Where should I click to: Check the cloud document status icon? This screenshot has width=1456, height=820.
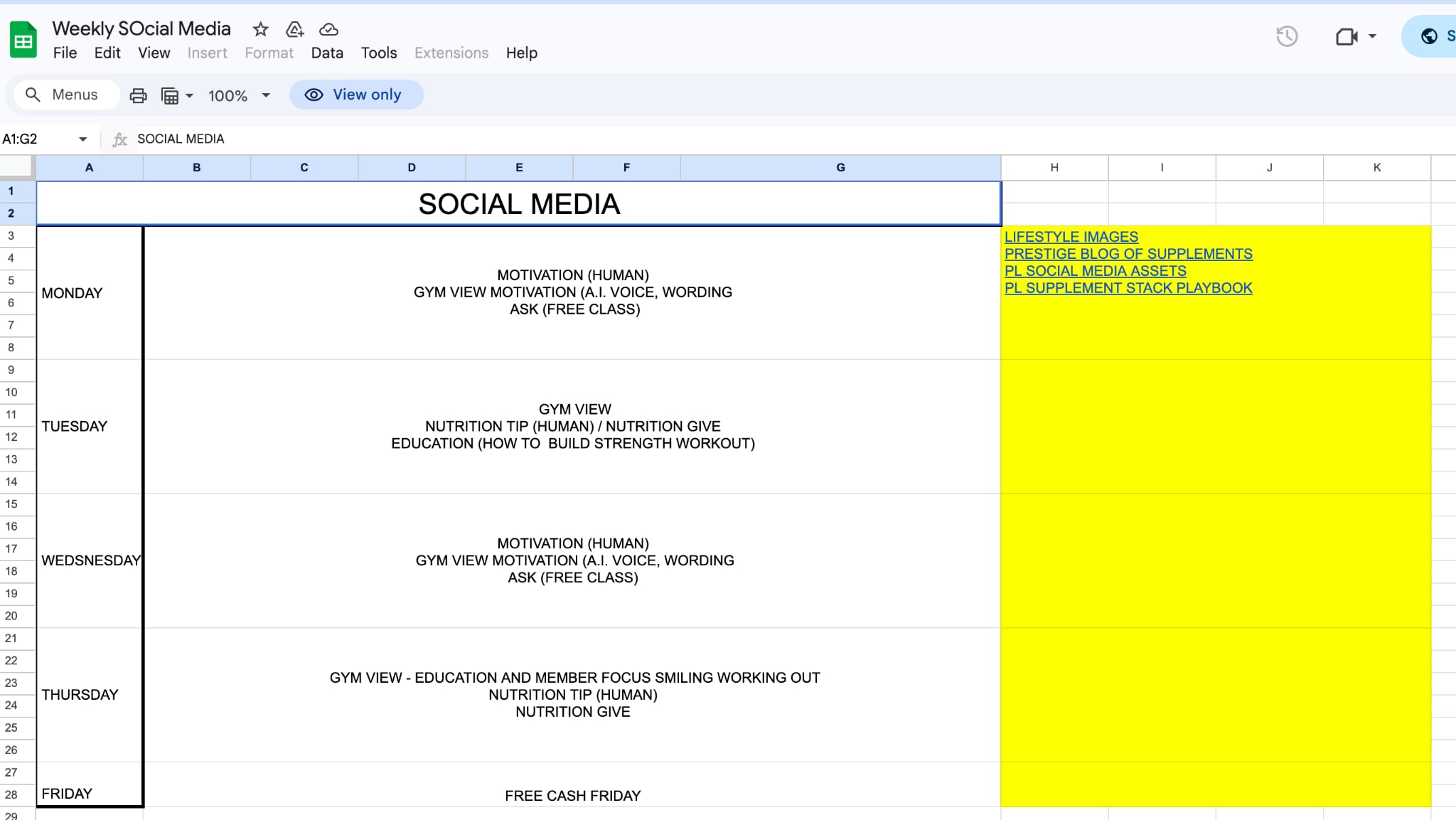click(x=328, y=29)
